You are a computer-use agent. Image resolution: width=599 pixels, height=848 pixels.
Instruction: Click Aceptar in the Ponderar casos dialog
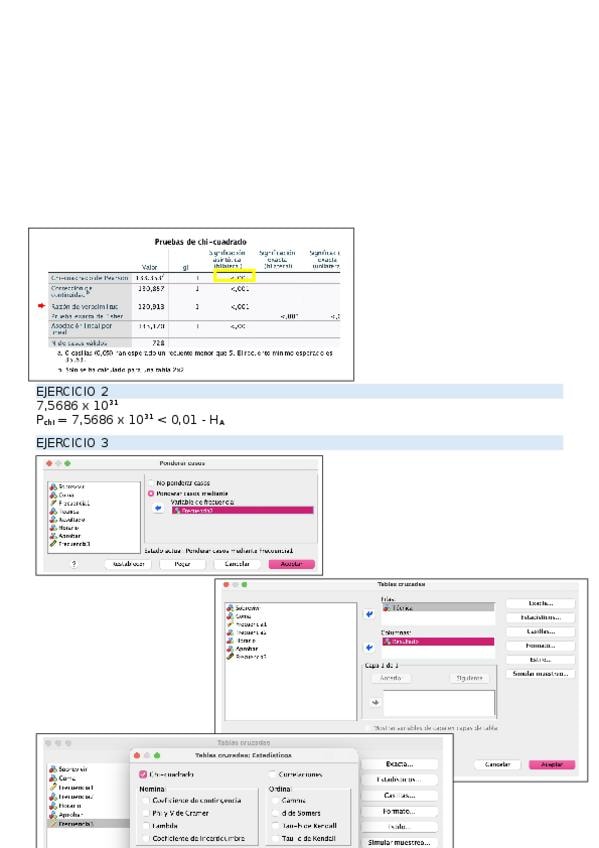(291, 564)
